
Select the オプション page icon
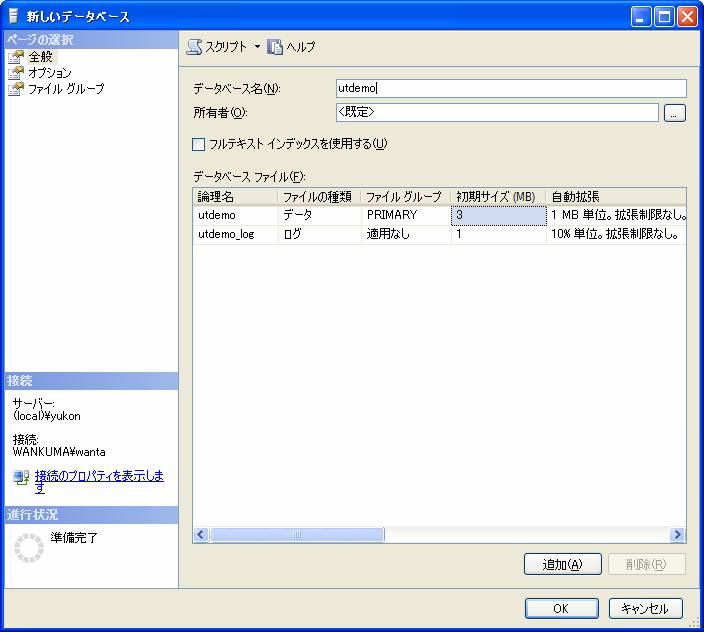pyautogui.click(x=15, y=73)
